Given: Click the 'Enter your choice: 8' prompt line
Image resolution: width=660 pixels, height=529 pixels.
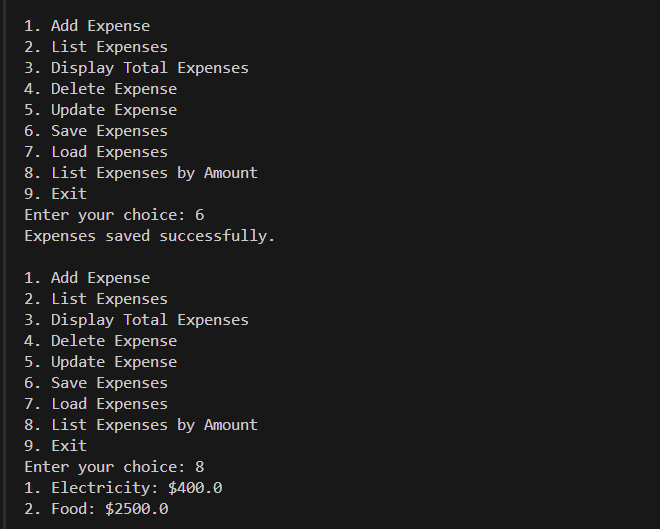Looking at the screenshot, I should coord(114,467).
